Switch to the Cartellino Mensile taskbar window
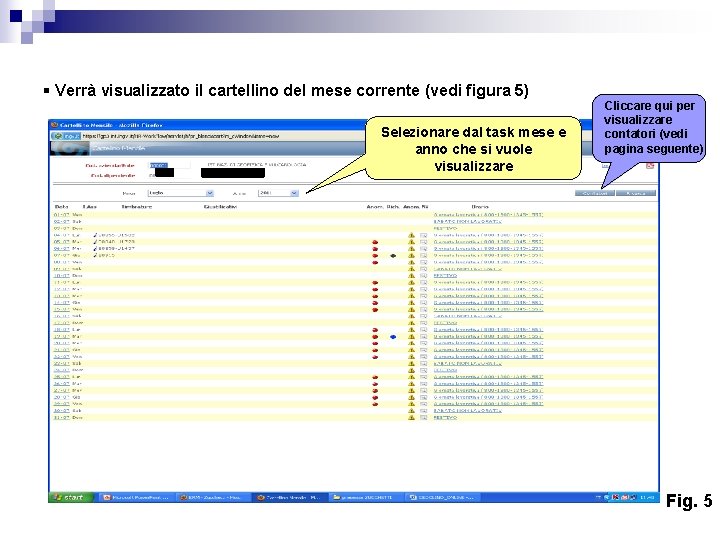This screenshot has width=720, height=540. (290, 498)
